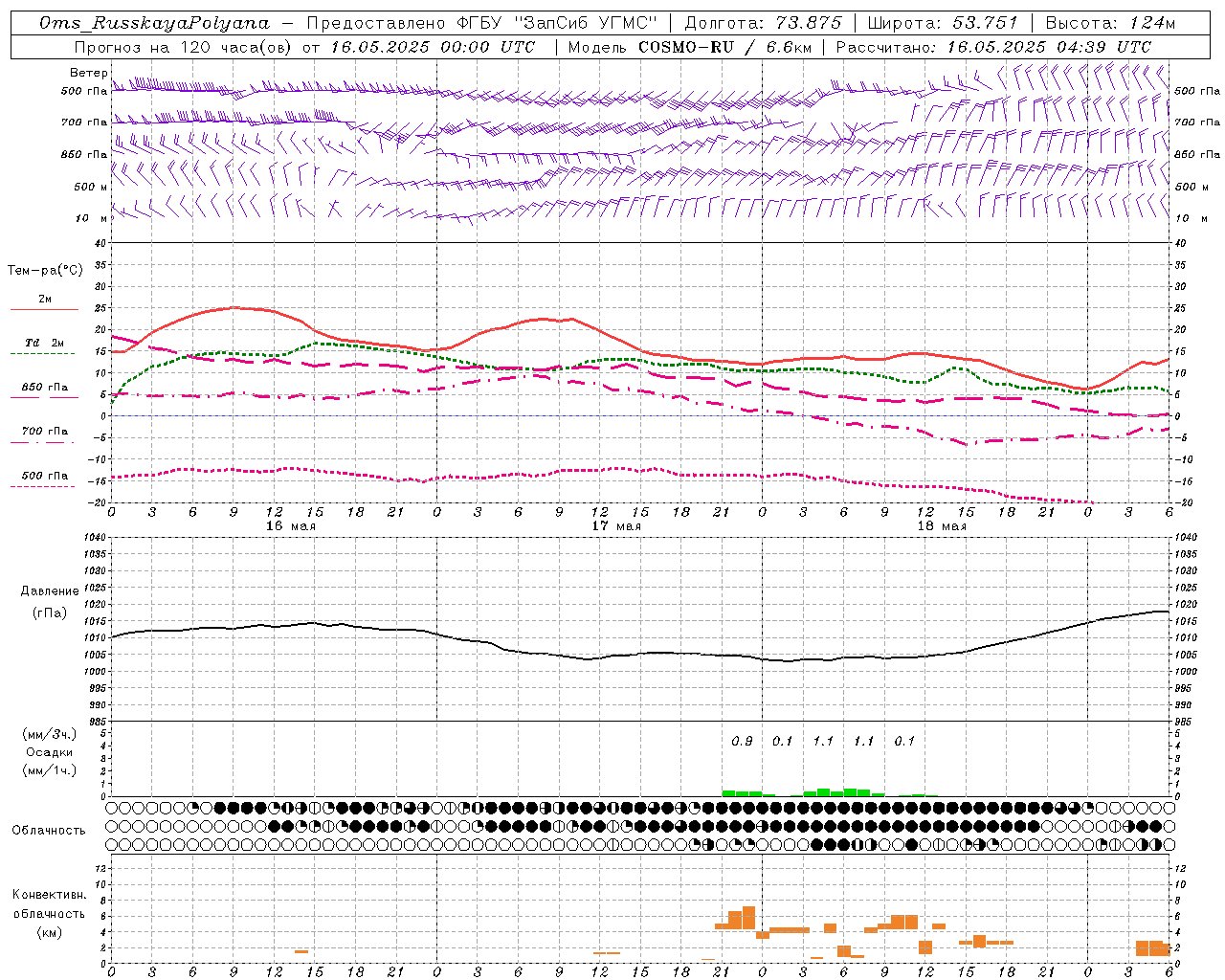Click the 2м temperature legend label
Image resolution: width=1225 pixels, height=980 pixels.
point(45,300)
